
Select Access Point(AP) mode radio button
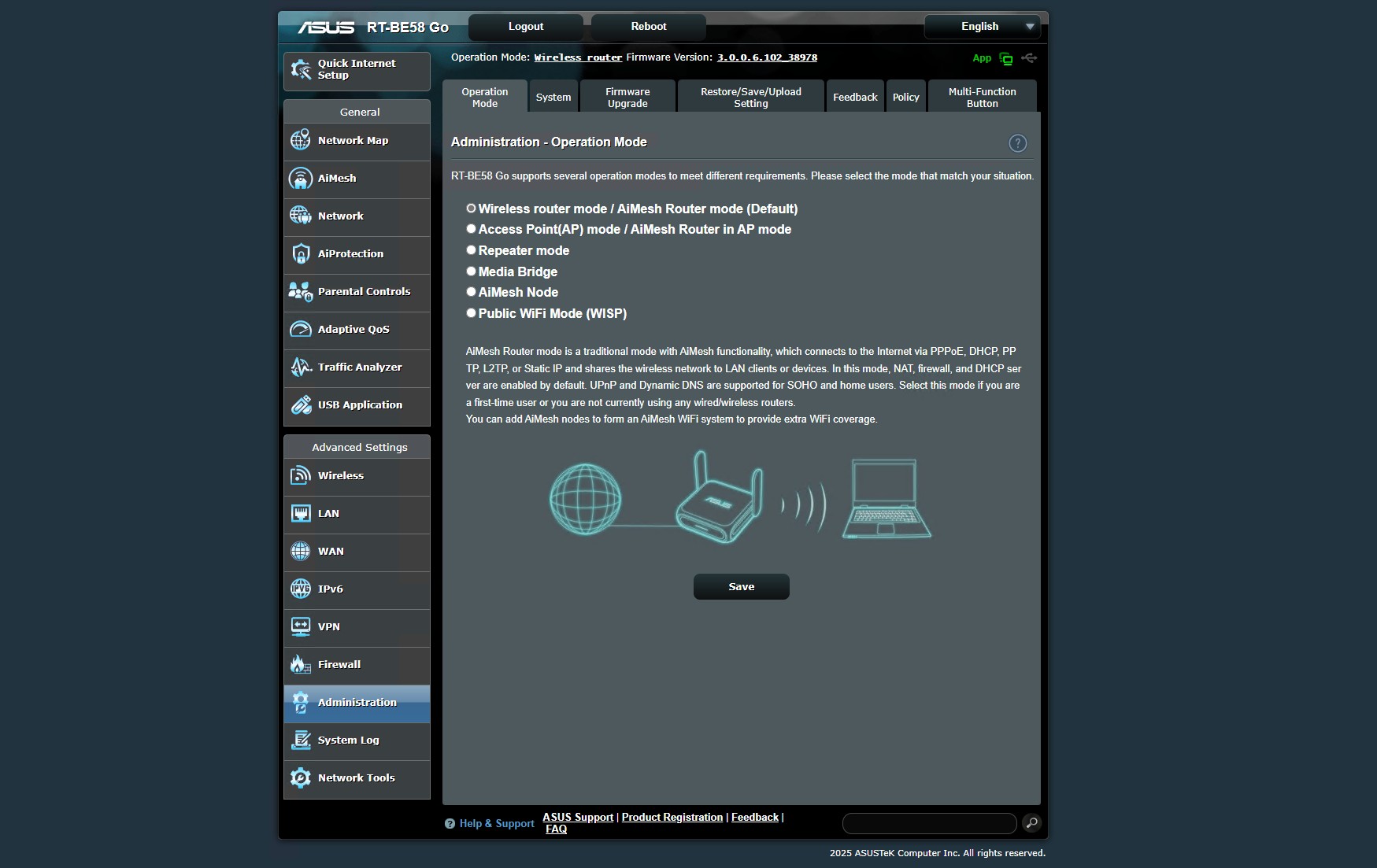(x=471, y=229)
